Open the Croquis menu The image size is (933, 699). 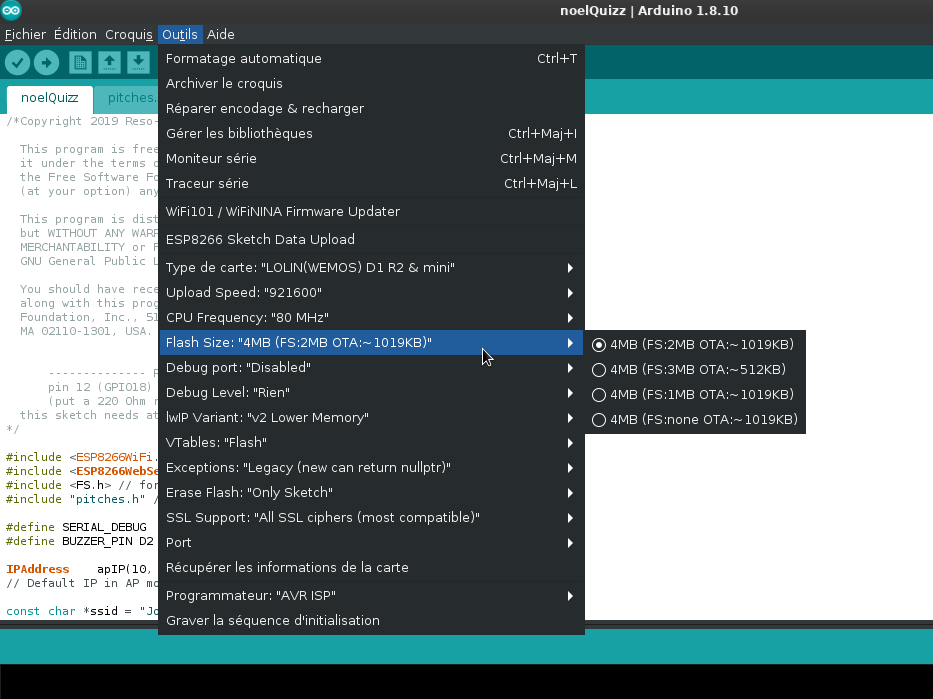tap(129, 35)
